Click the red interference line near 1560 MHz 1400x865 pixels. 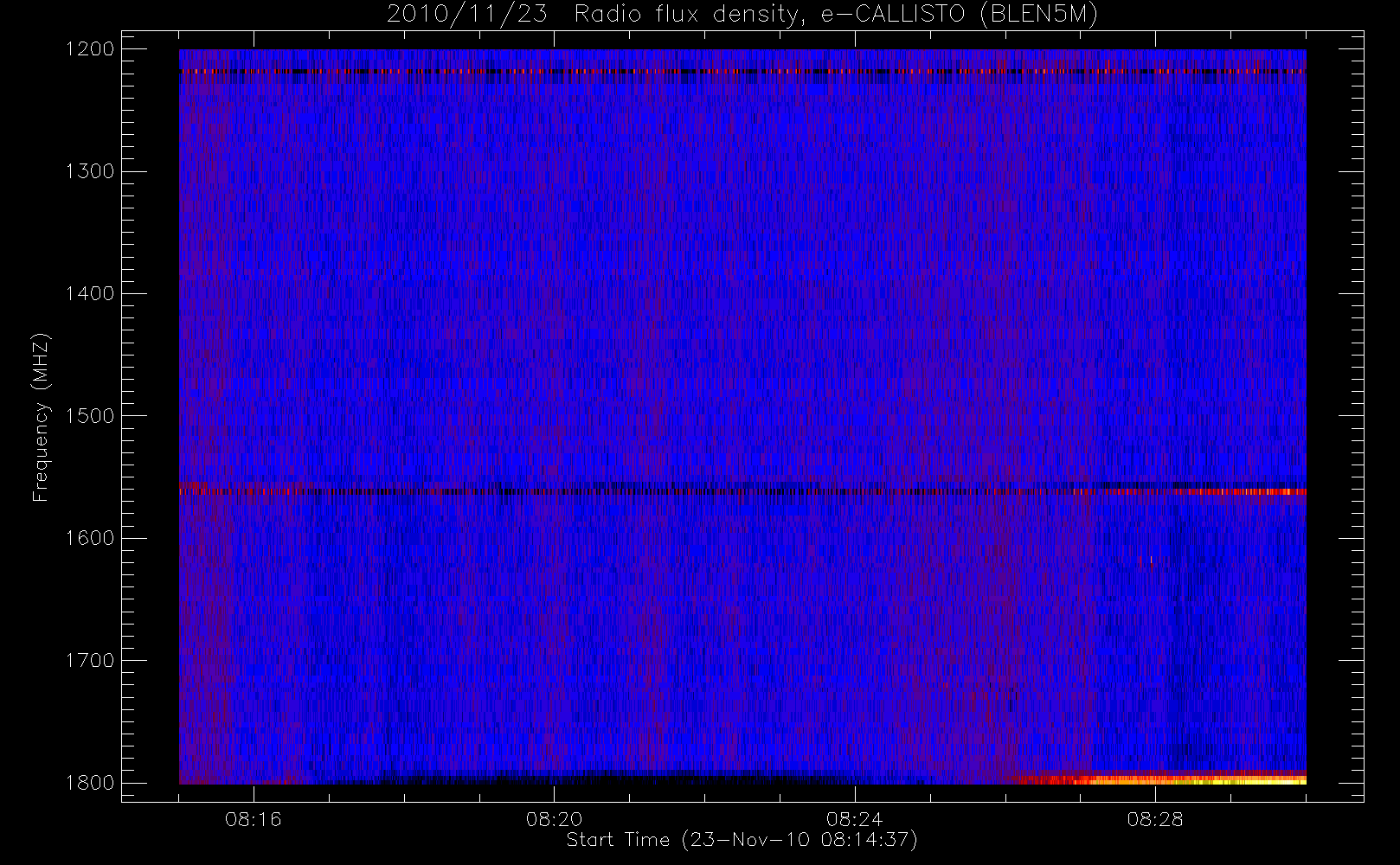[742, 491]
